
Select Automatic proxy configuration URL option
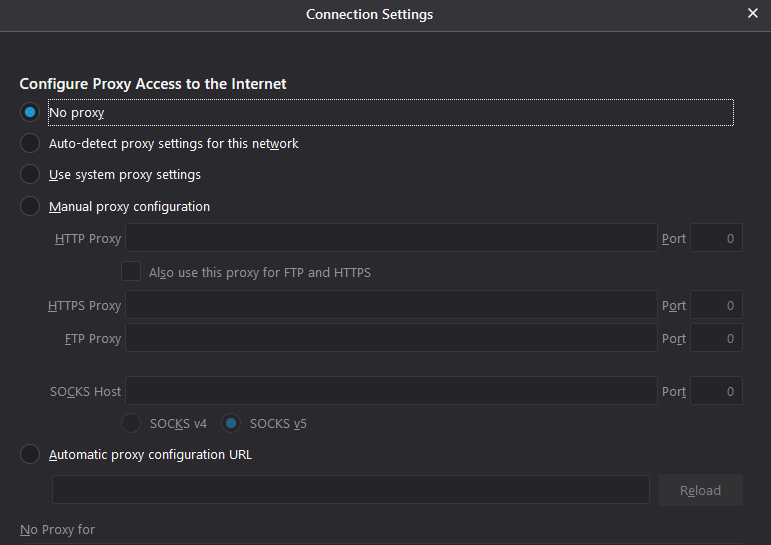coord(30,454)
